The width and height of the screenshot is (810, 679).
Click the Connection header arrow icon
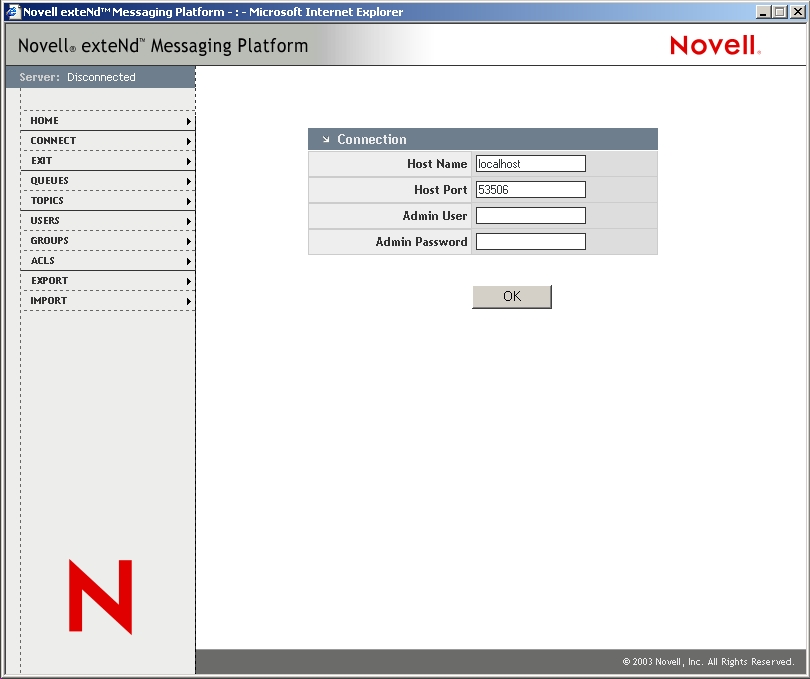coord(326,140)
